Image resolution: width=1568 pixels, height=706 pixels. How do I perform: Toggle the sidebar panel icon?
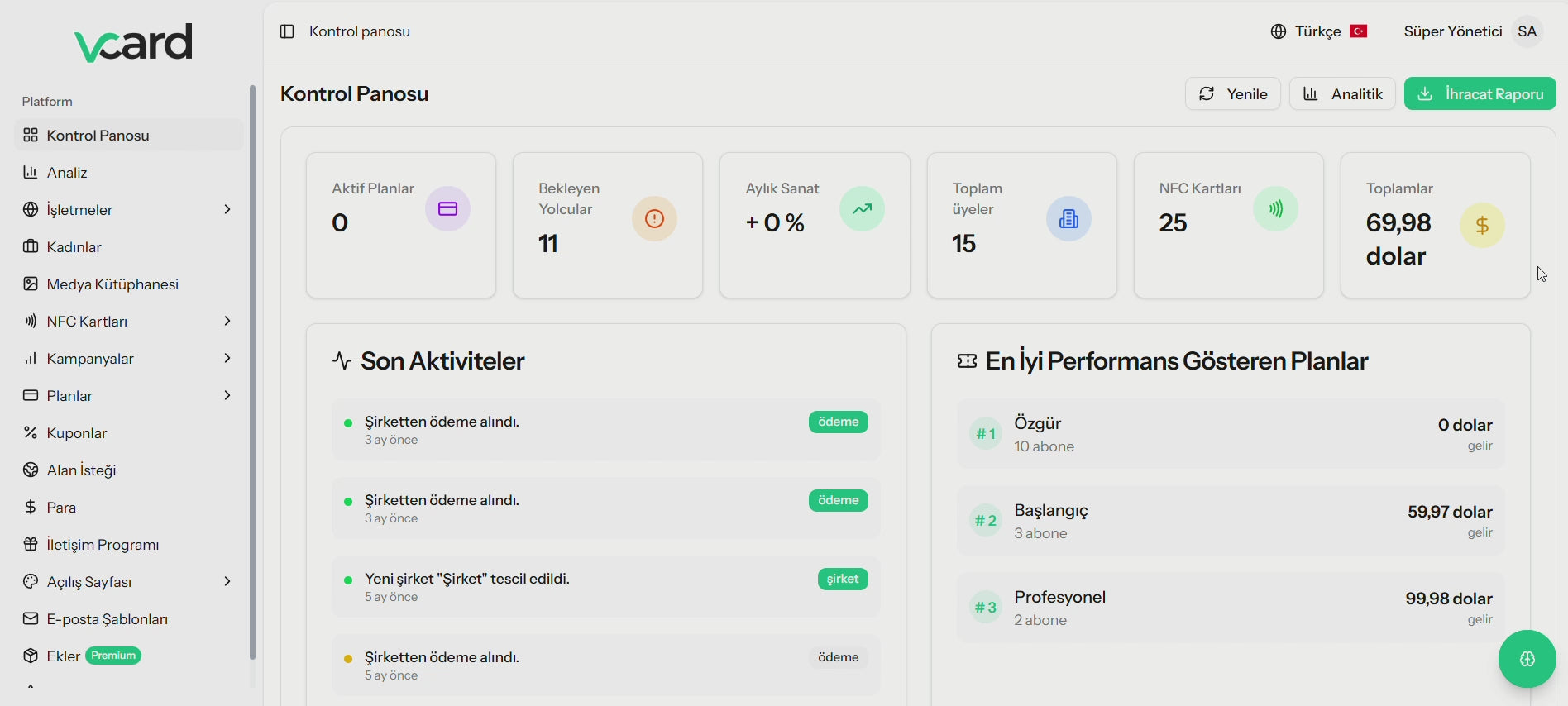pyautogui.click(x=287, y=31)
